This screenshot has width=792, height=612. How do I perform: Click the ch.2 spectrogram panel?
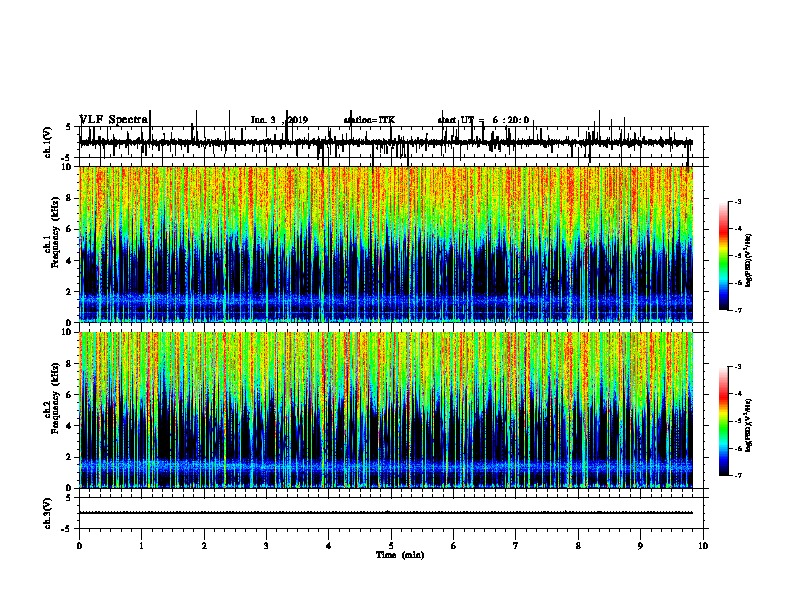(x=386, y=410)
